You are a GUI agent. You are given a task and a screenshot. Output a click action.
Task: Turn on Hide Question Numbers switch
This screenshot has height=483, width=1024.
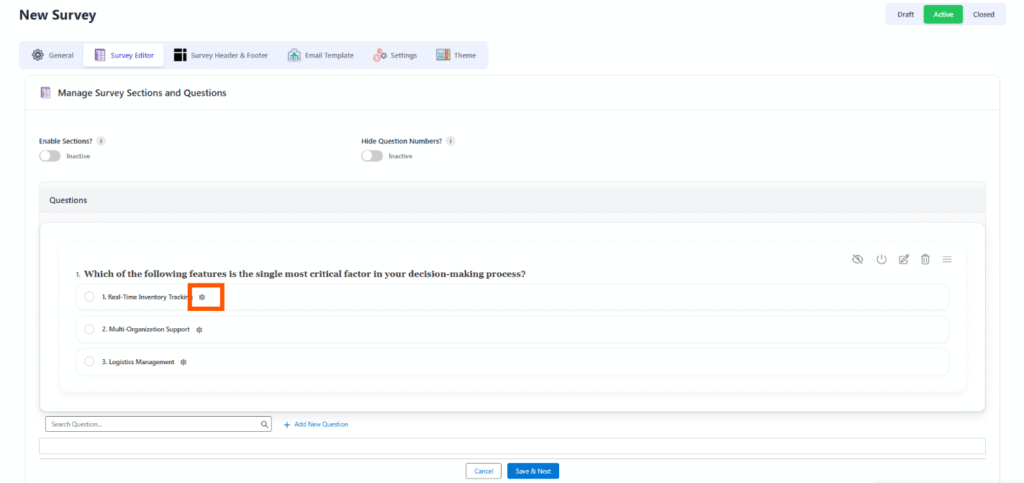coord(372,156)
